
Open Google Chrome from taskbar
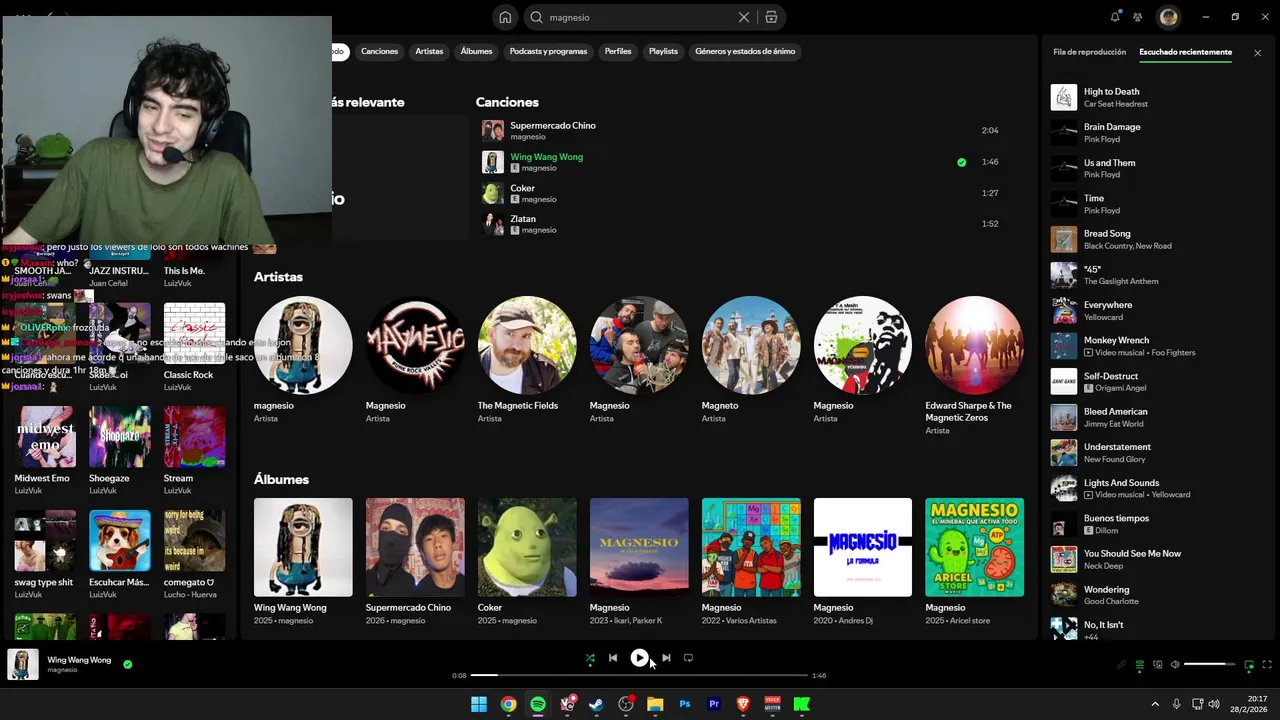click(508, 704)
